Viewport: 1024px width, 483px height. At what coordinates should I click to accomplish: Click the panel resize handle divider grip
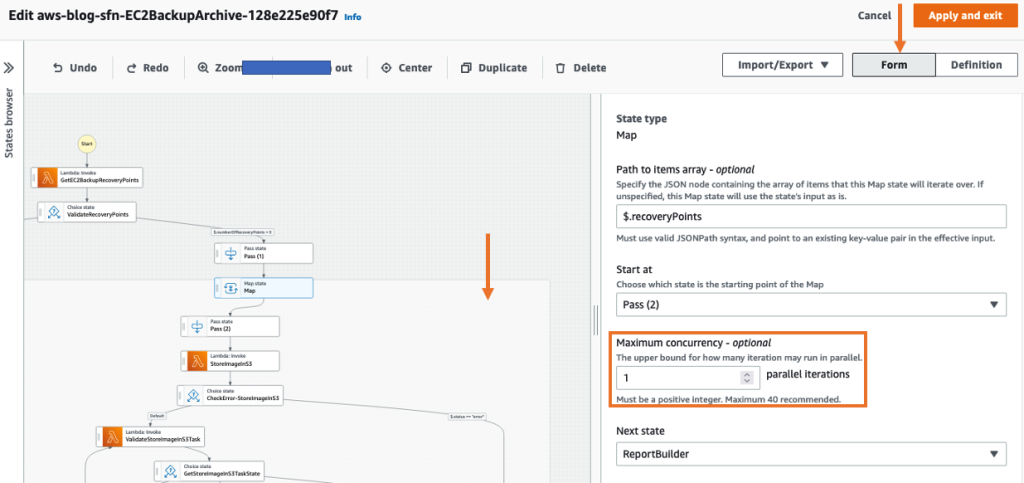pos(596,320)
